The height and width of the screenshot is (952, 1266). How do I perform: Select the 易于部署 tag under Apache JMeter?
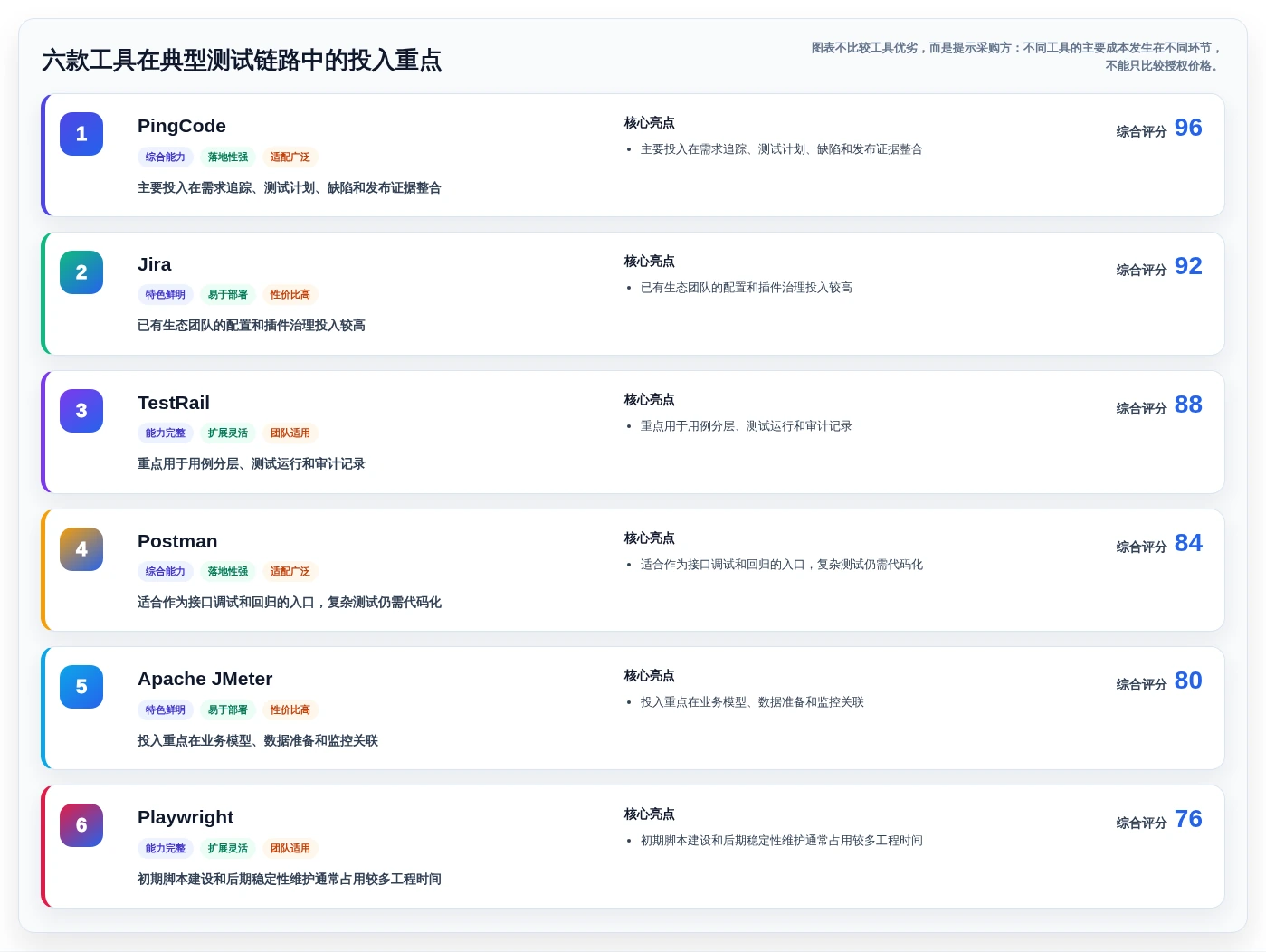pos(228,709)
